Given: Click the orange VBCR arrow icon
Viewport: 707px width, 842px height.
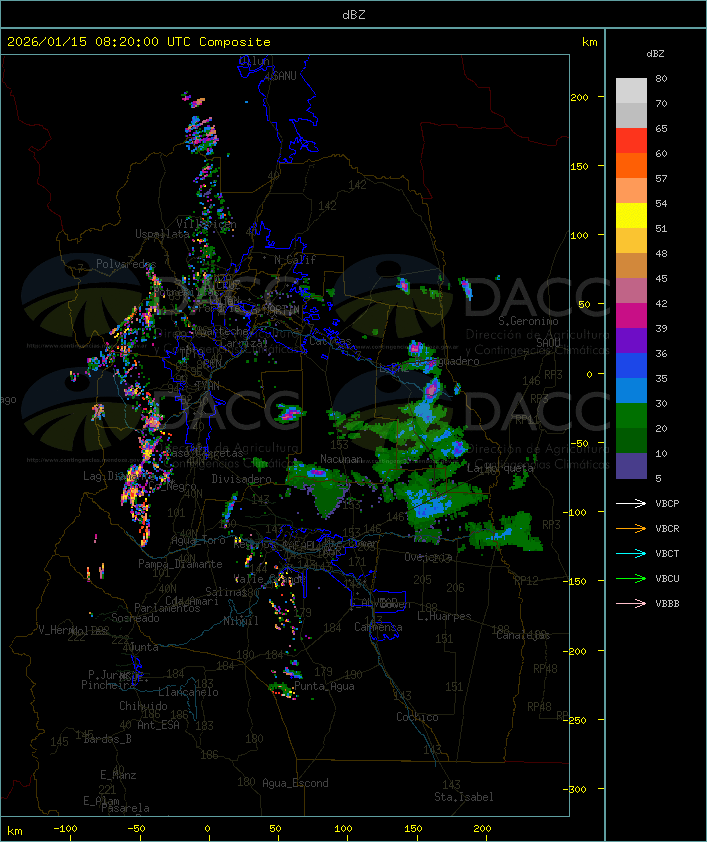Looking at the screenshot, I should click(x=631, y=528).
